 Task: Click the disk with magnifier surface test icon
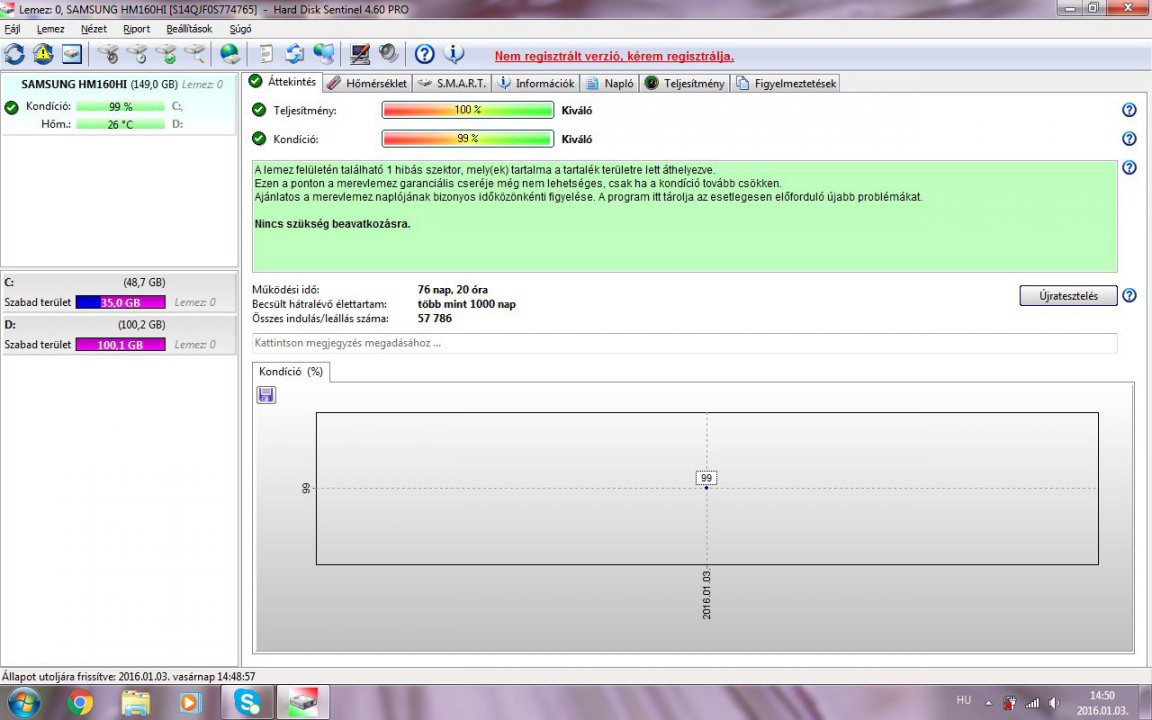[x=195, y=54]
